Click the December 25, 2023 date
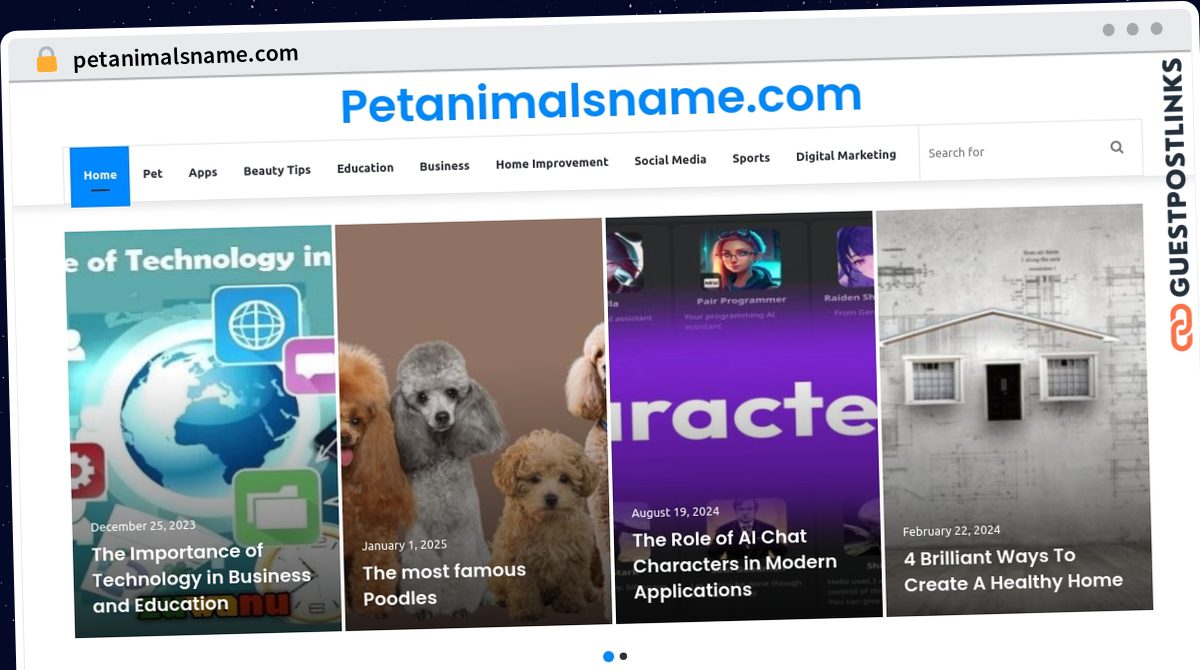The height and width of the screenshot is (670, 1200). [x=143, y=526]
